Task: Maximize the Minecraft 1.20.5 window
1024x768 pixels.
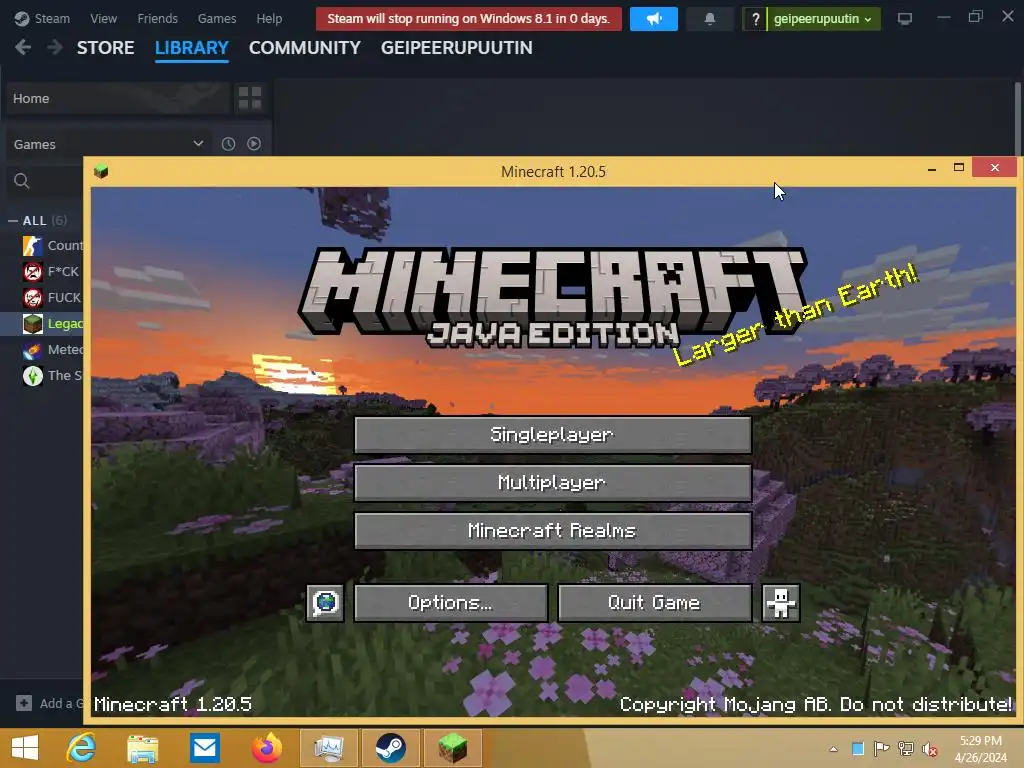Action: click(958, 168)
